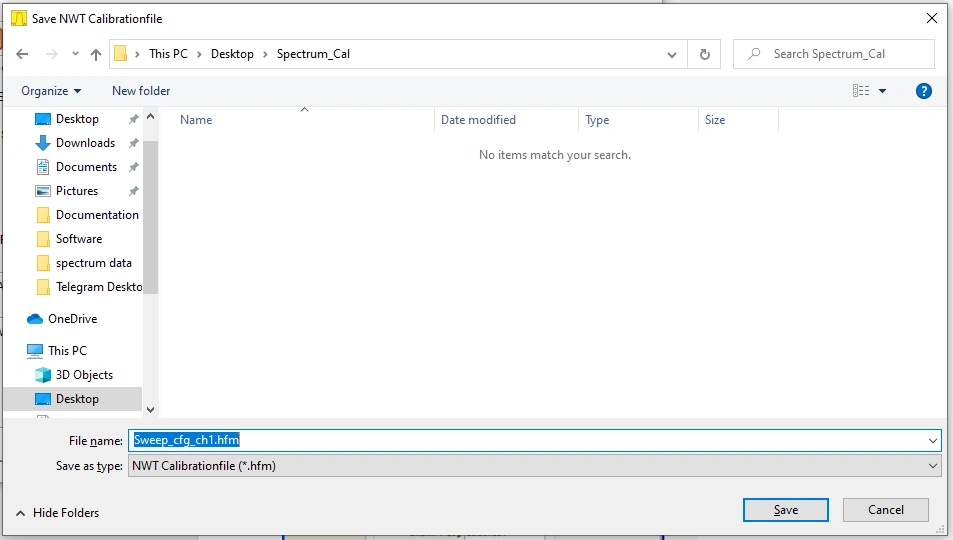Click the navigation pane scroll up arrow
This screenshot has height=540, width=953.
pos(151,116)
